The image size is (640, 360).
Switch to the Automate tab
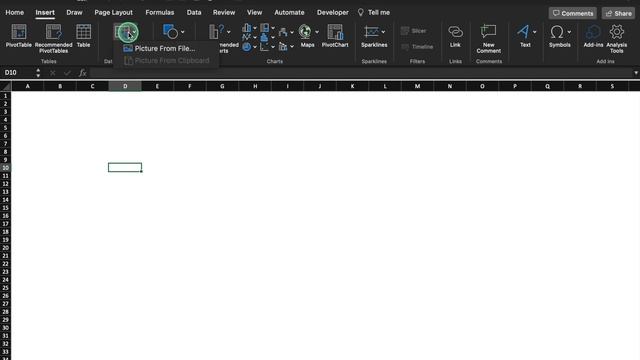click(289, 13)
